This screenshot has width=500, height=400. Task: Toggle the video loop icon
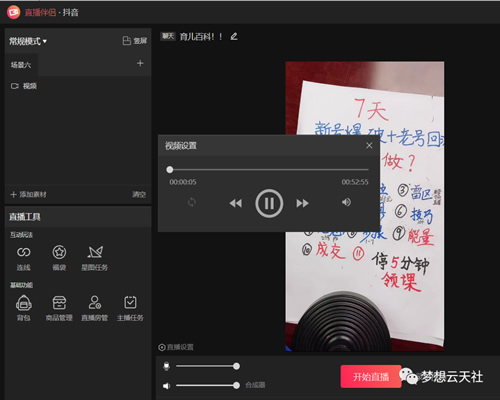(192, 202)
